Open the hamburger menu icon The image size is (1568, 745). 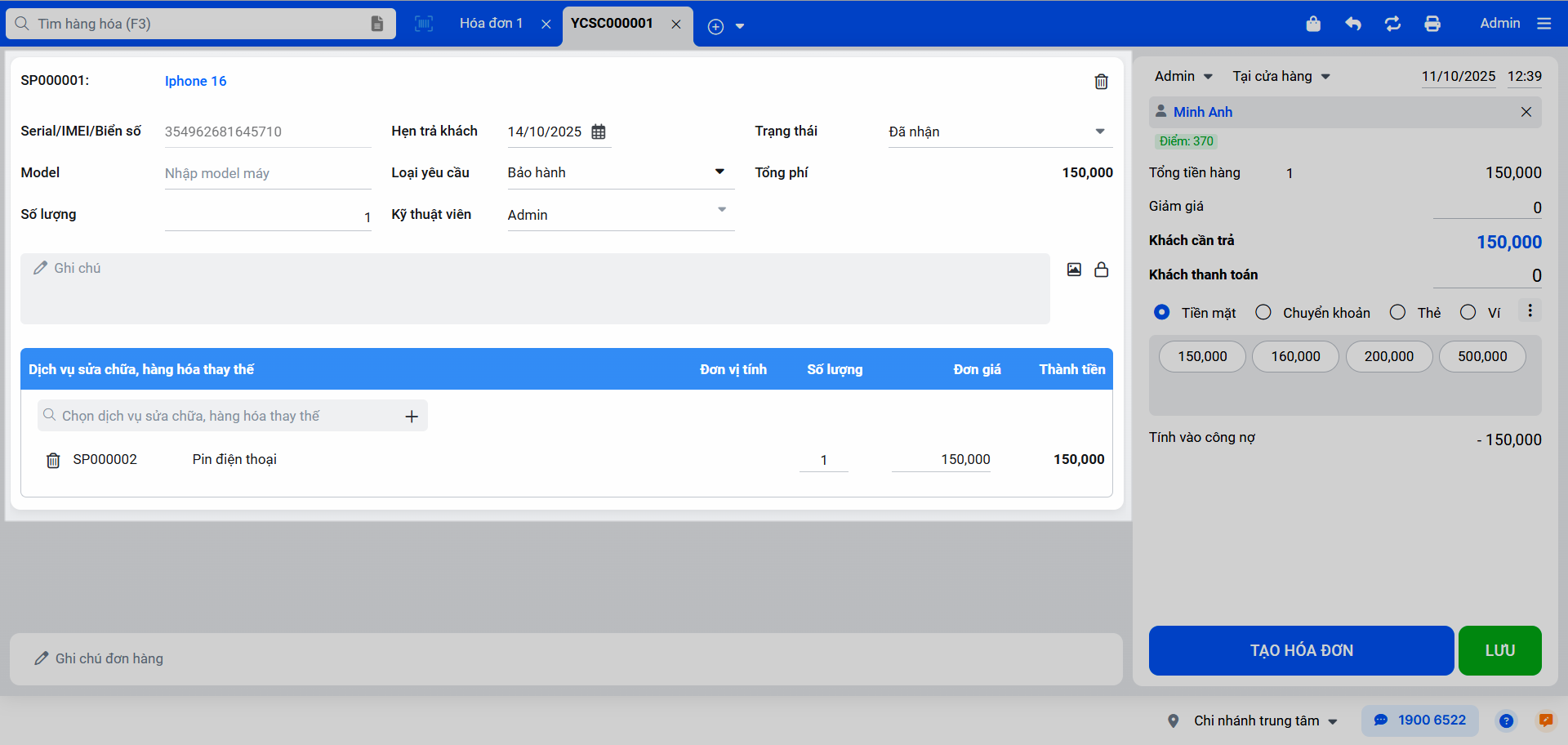1543,24
